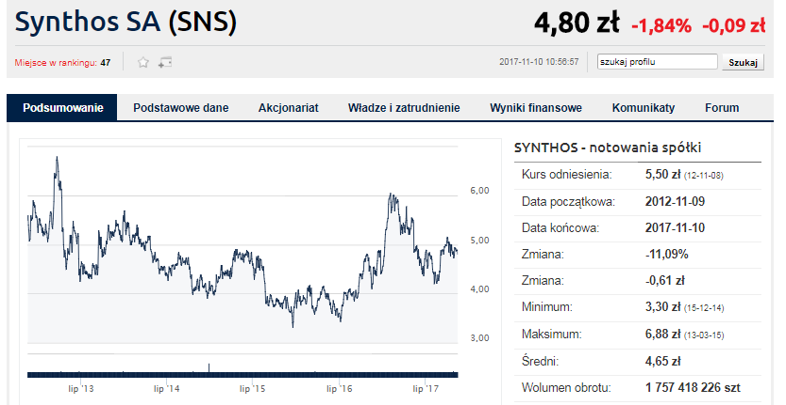Viewport: 786px width, 405px height.
Task: Click the lip '14 axis label
Action: coord(167,389)
